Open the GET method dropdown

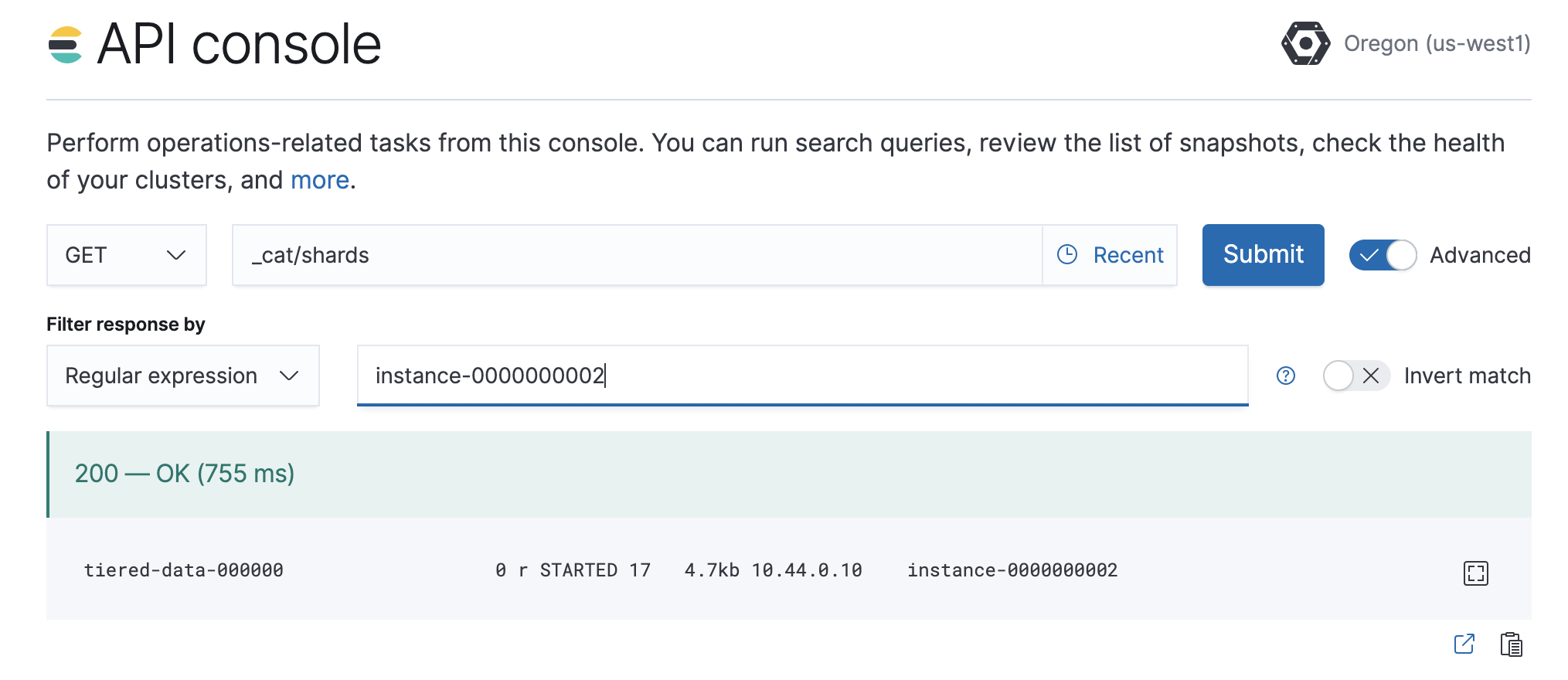pos(127,255)
